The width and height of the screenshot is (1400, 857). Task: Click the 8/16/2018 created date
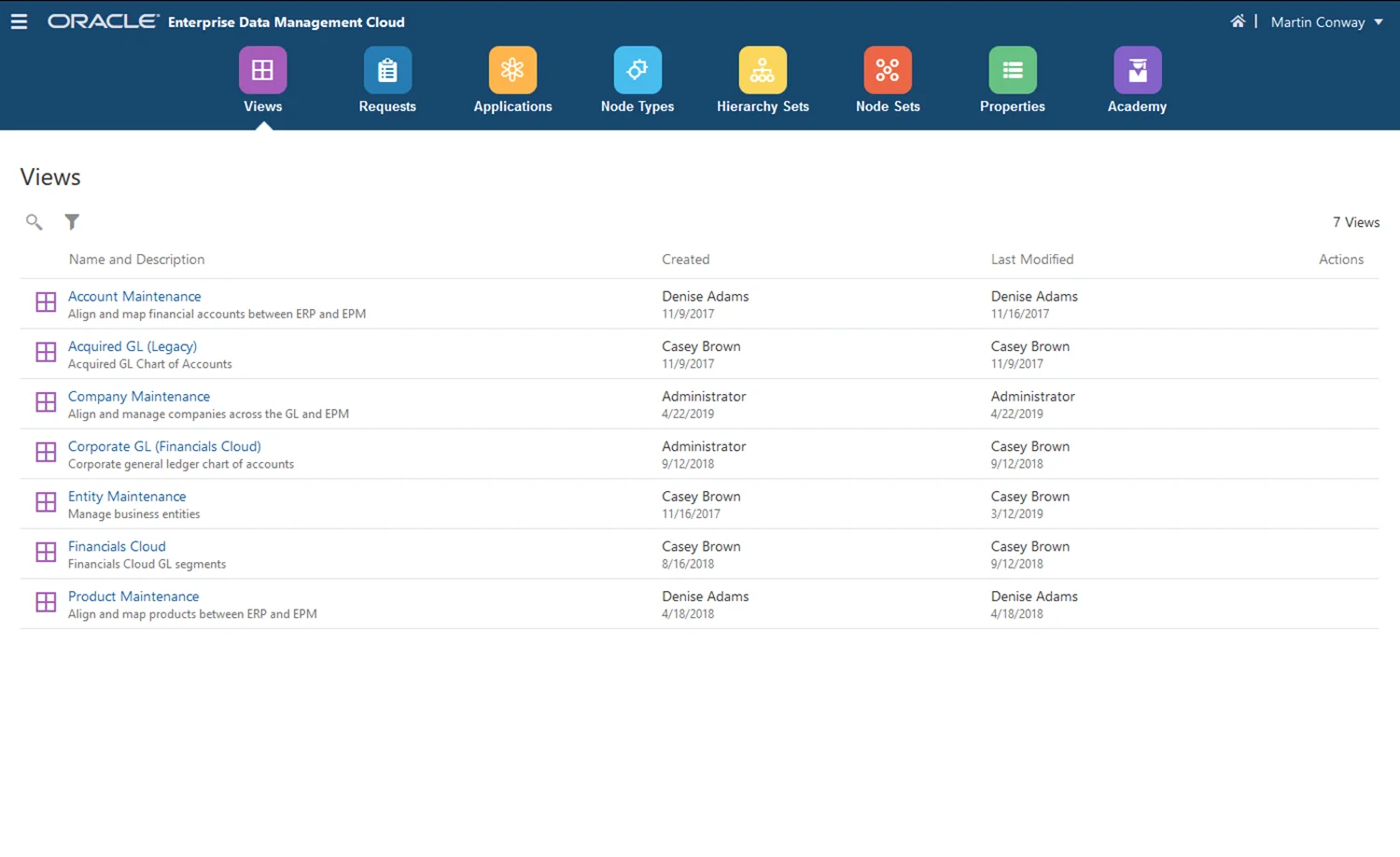point(688,564)
